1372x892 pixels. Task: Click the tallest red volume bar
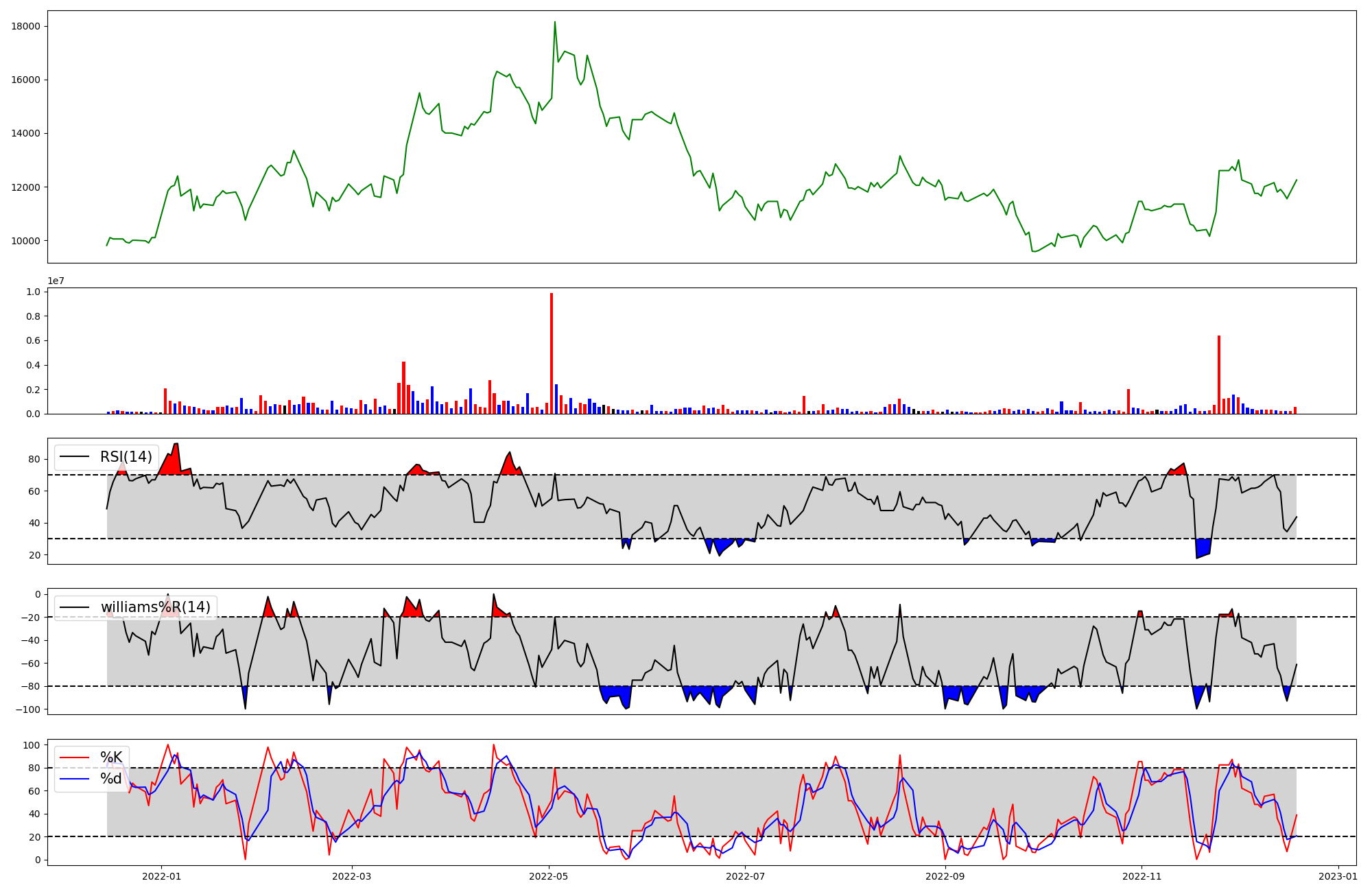(x=552, y=353)
